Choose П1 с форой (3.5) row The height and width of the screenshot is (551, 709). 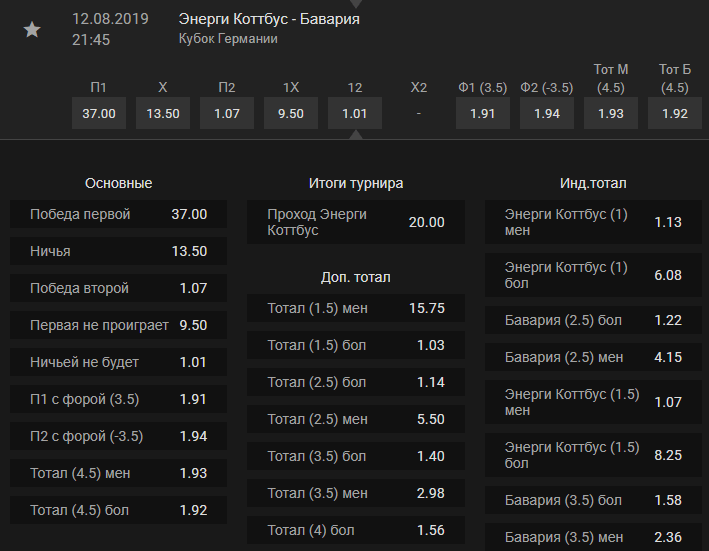tap(118, 400)
